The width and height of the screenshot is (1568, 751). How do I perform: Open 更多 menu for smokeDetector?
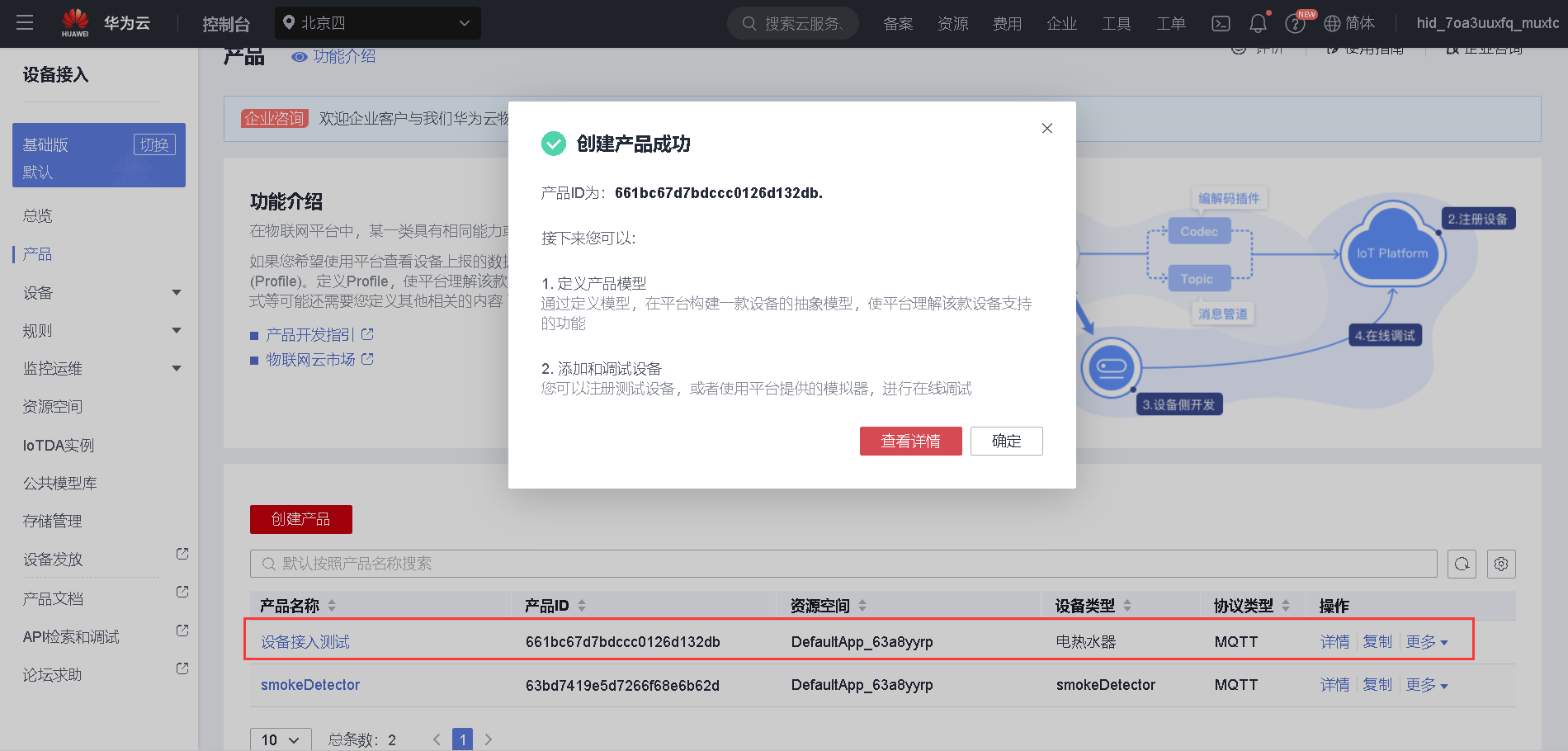pyautogui.click(x=1427, y=685)
